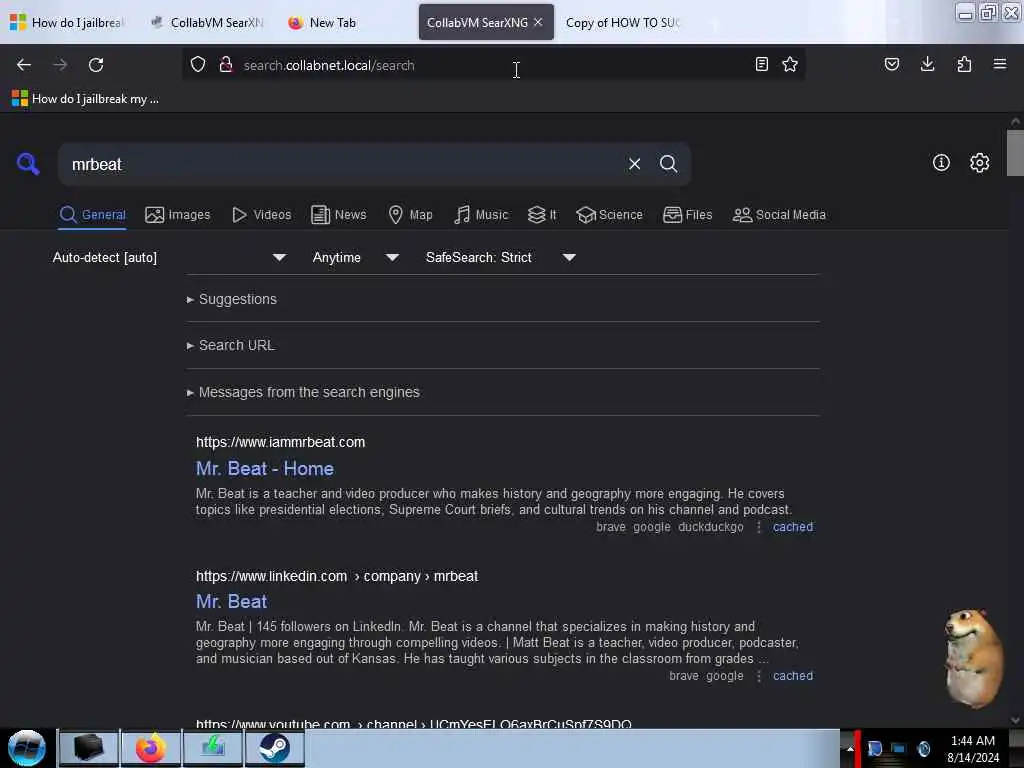The width and height of the screenshot is (1024, 768).
Task: Open cached link for iammrbeat.com result
Action: 793,527
